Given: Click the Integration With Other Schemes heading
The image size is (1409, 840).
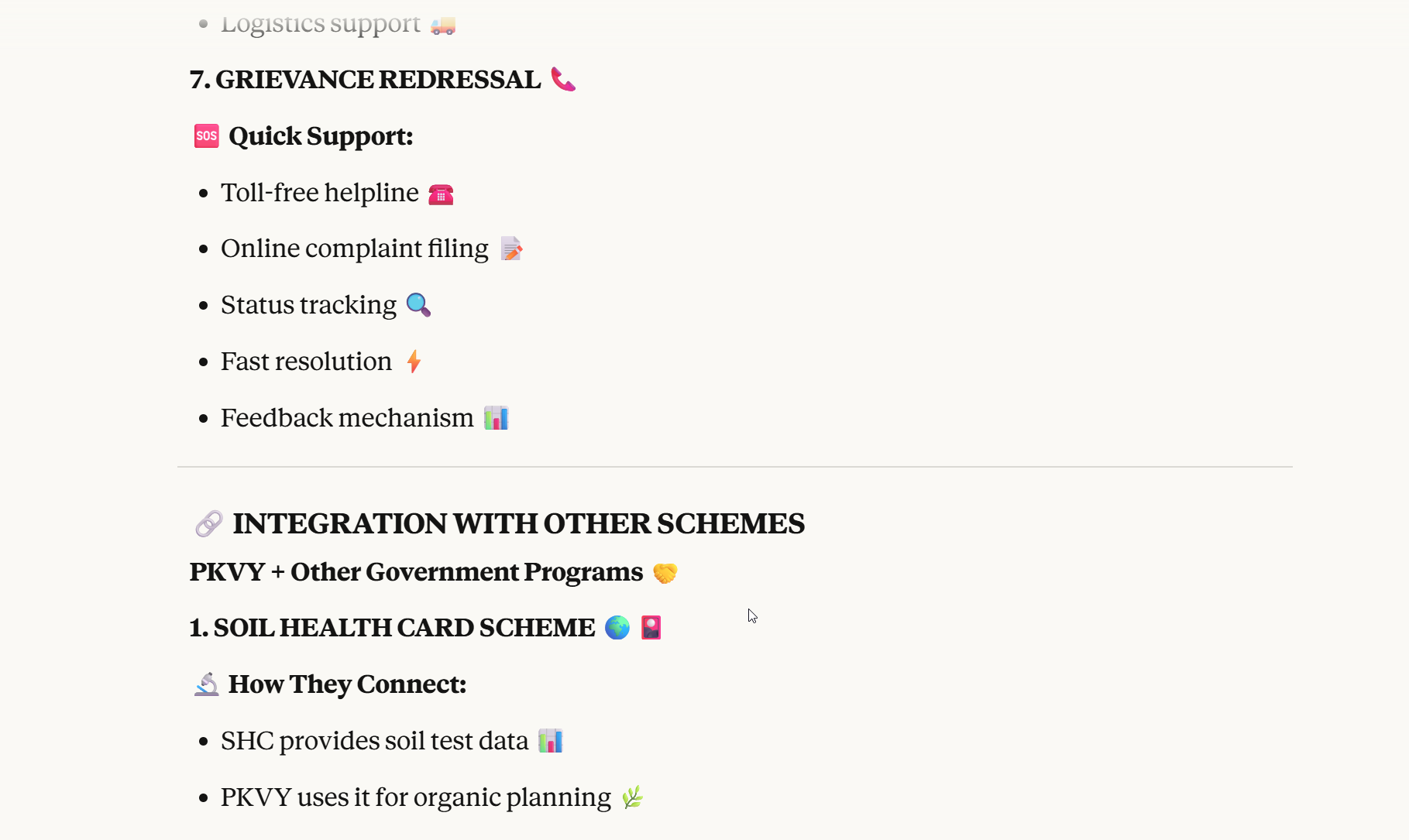Looking at the screenshot, I should click(x=518, y=523).
